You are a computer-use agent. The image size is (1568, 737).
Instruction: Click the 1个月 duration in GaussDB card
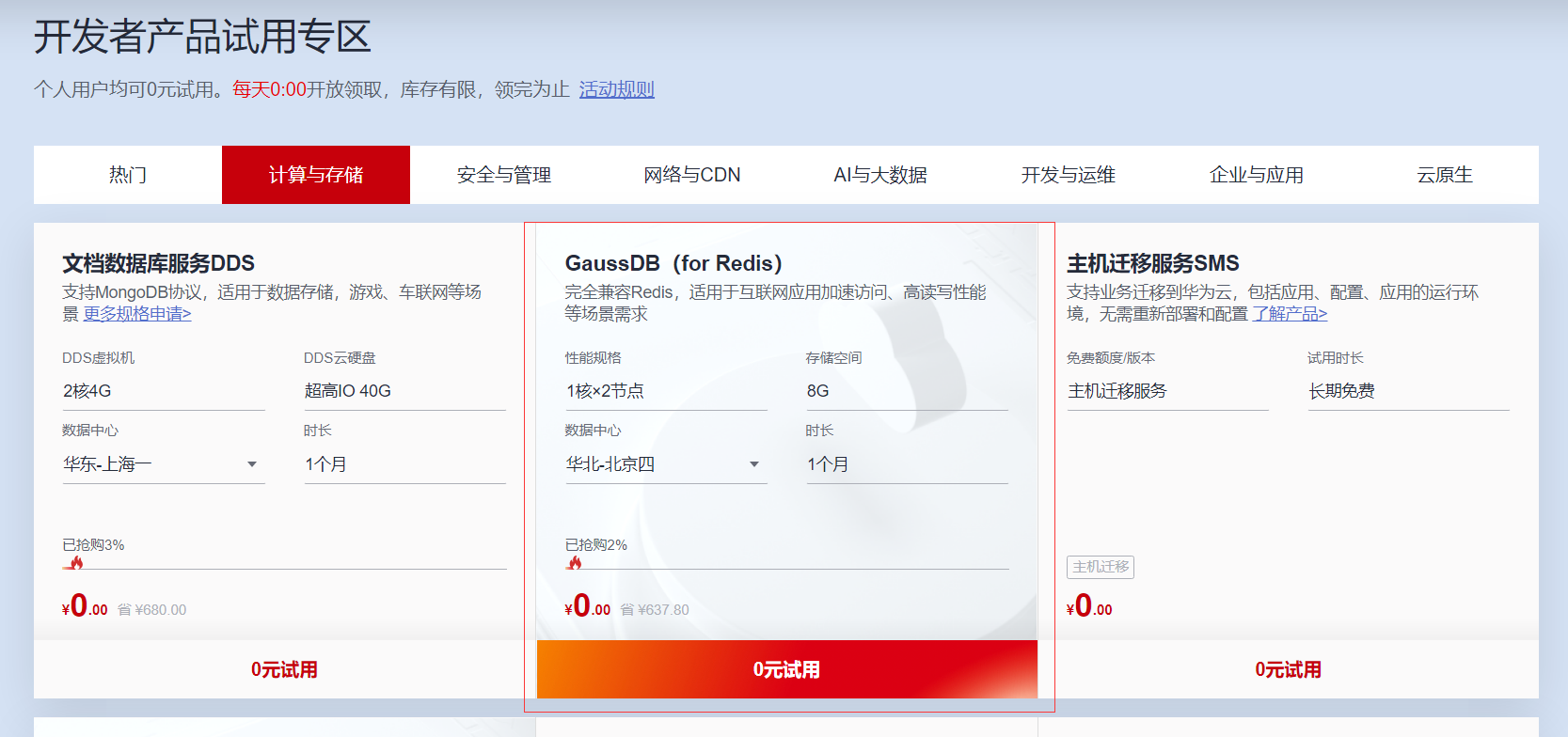(x=829, y=464)
